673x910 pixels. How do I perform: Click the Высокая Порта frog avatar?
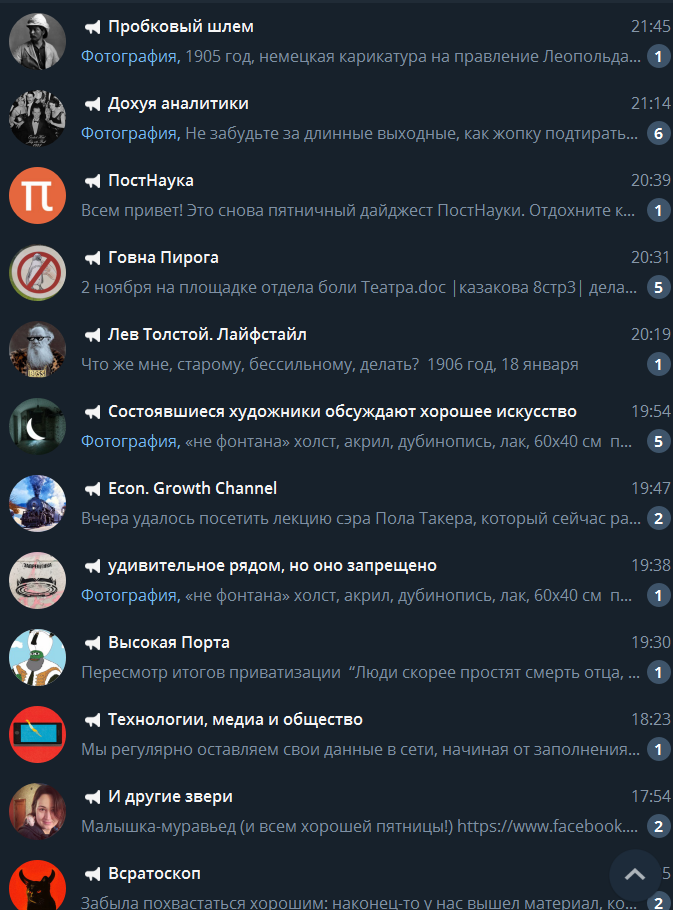tap(37, 658)
